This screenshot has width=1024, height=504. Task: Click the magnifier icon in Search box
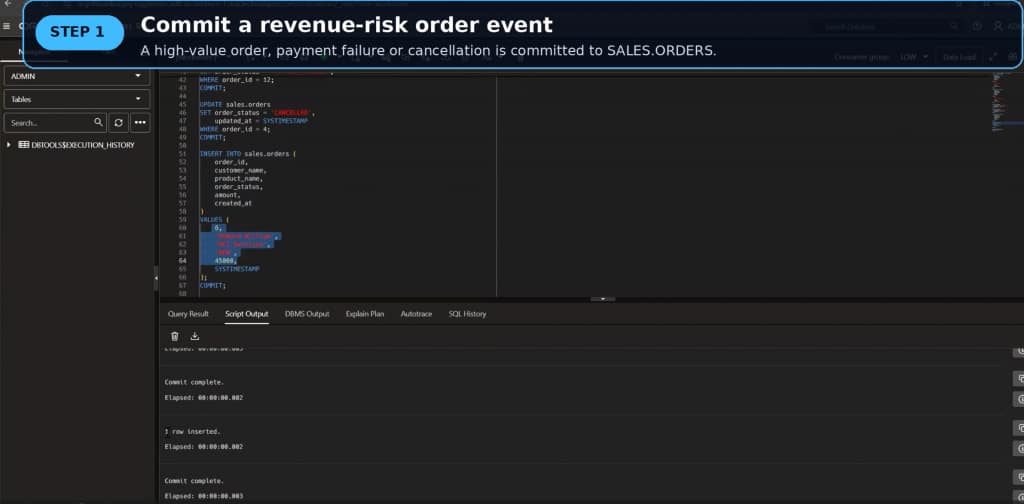pyautogui.click(x=98, y=122)
